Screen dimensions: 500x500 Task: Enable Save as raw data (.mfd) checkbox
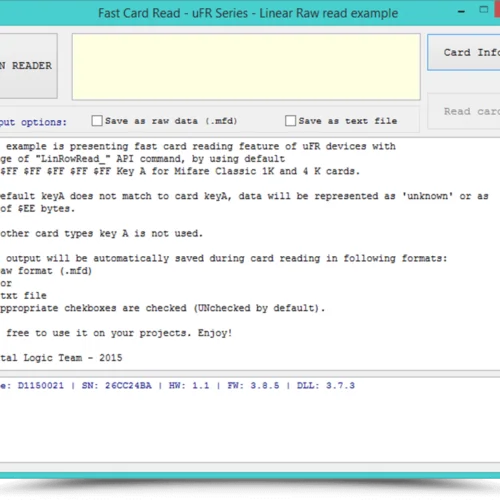(97, 121)
